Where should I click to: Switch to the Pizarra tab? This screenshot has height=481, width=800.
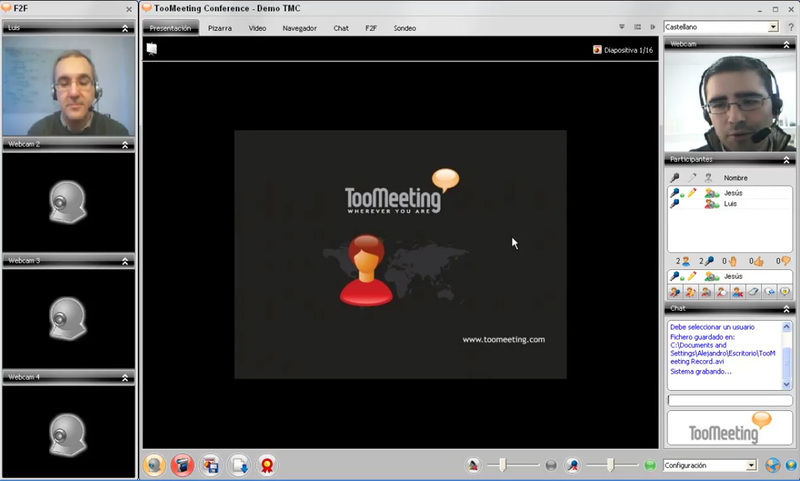coord(220,28)
